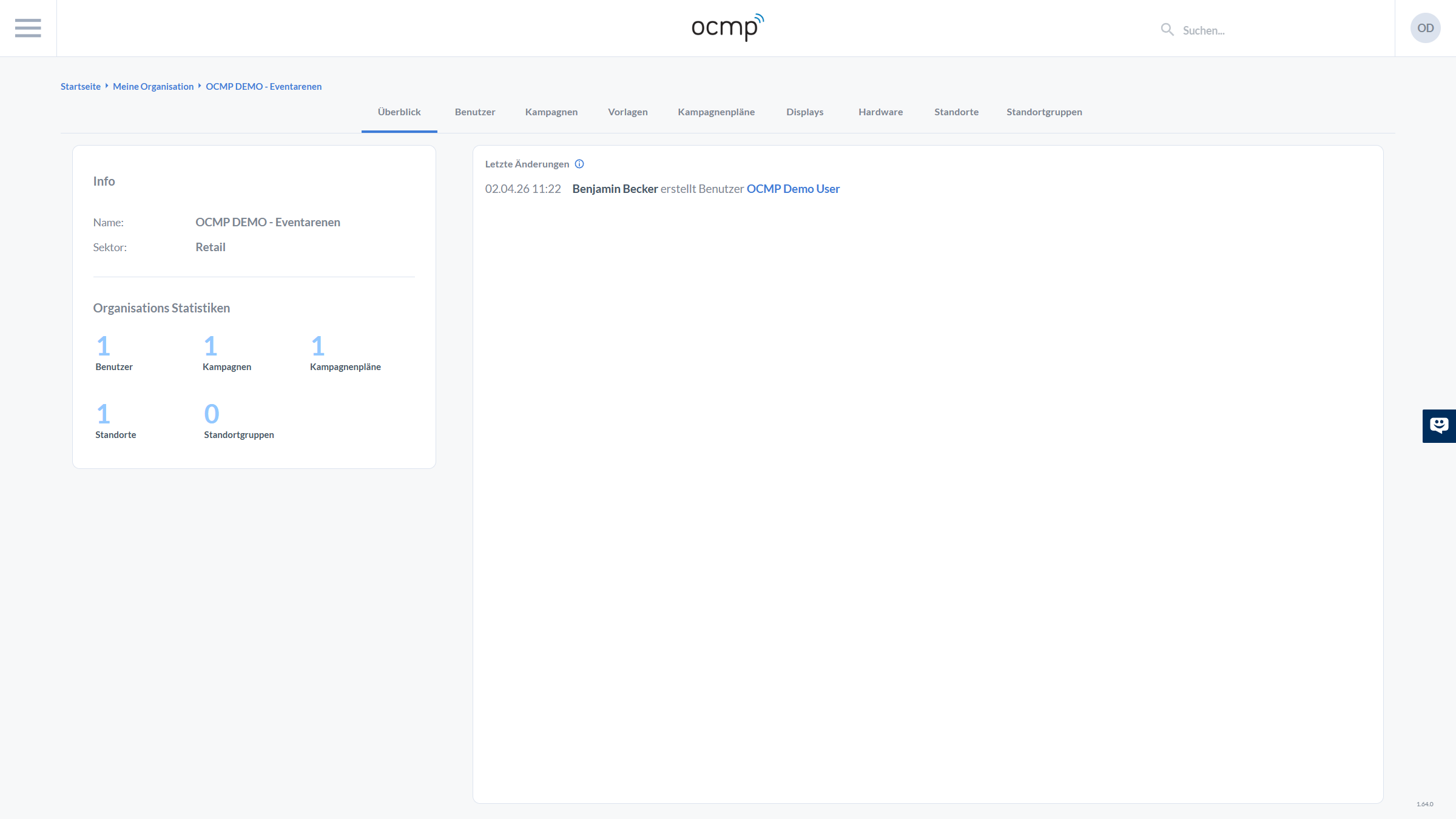Click the Kampagnenpläne count statistic
This screenshot has height=819, width=1456.
click(x=318, y=346)
